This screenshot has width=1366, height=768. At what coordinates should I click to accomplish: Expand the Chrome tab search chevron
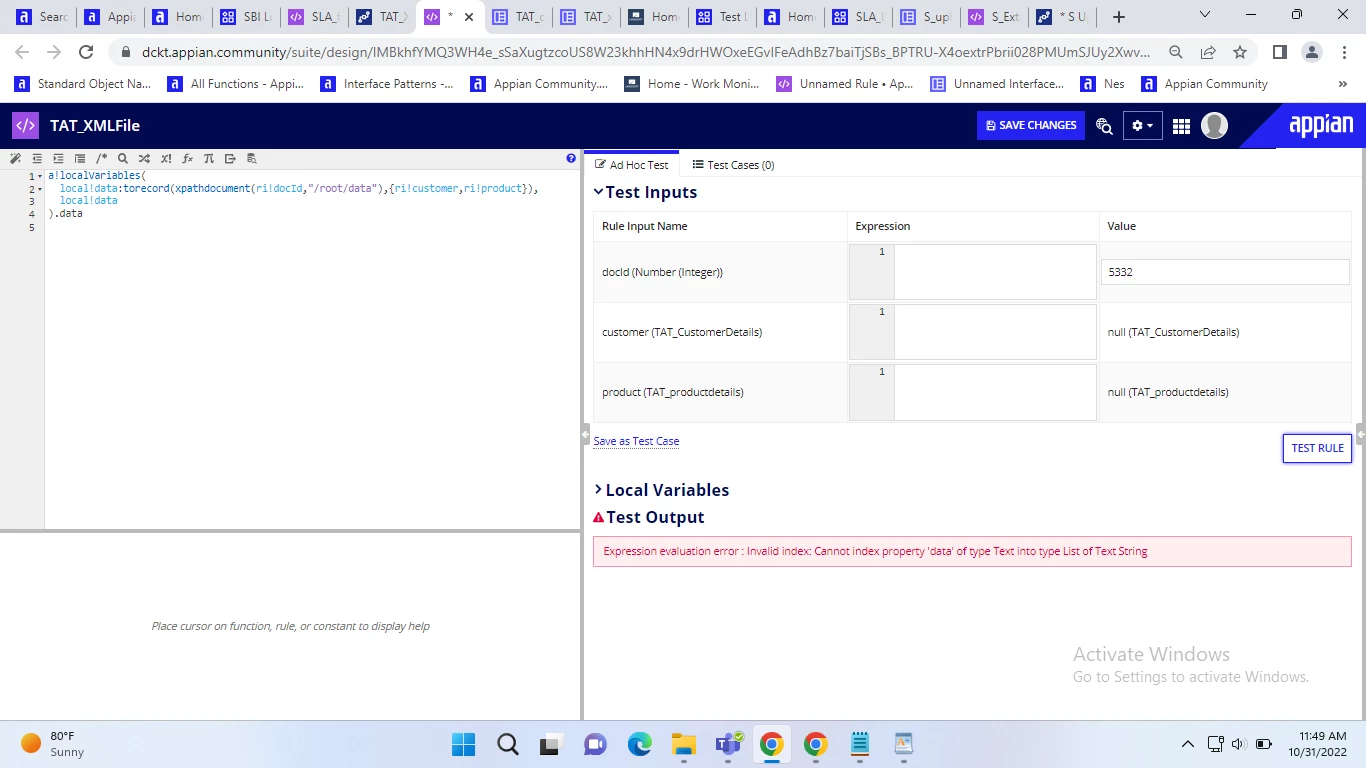pos(1204,15)
